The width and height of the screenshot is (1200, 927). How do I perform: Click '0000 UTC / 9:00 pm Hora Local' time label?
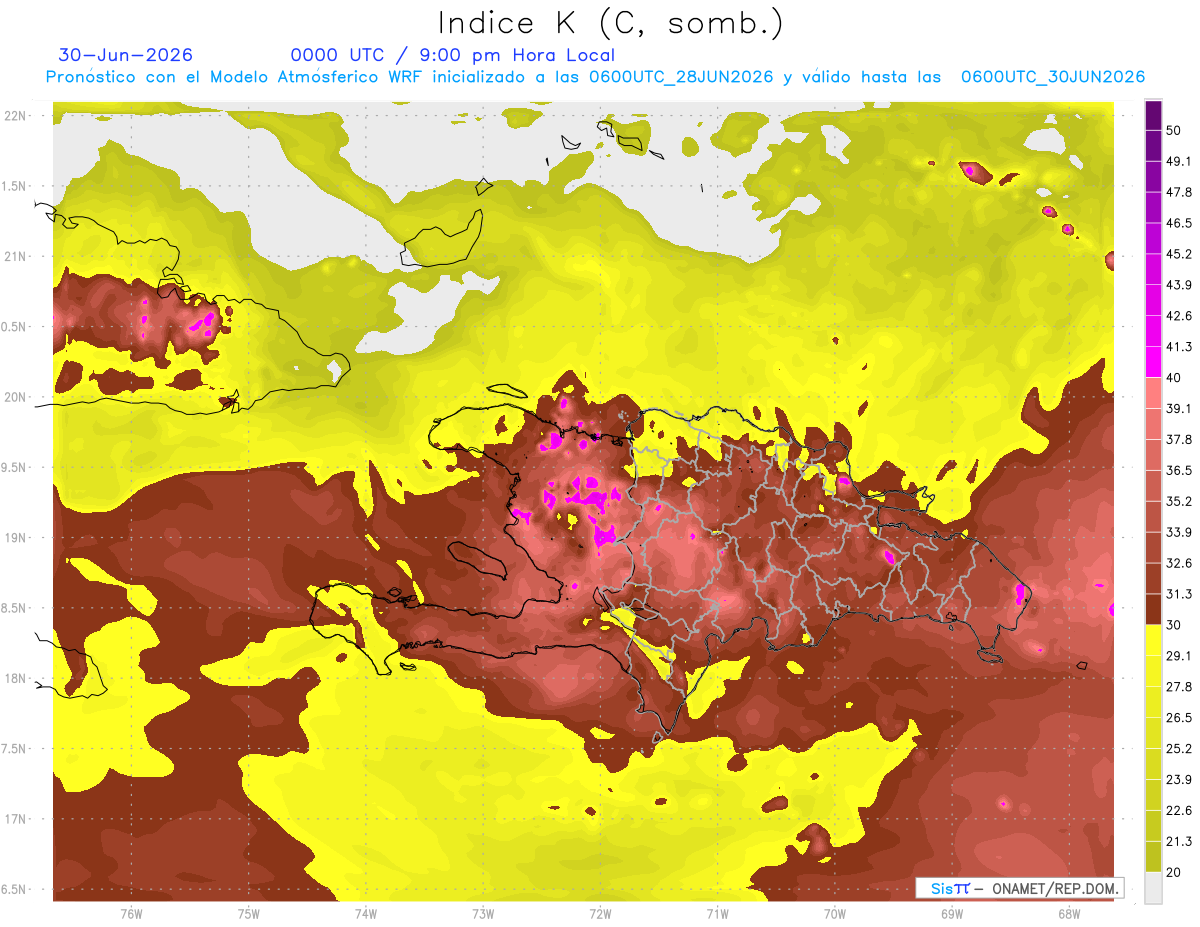point(453,55)
